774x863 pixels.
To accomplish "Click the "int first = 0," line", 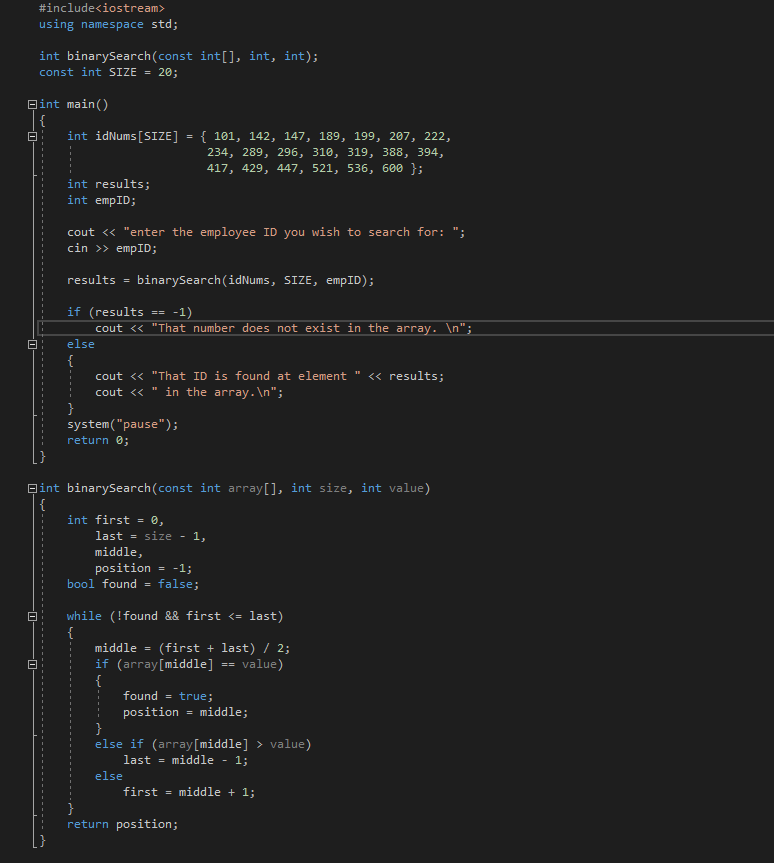I will coord(116,520).
